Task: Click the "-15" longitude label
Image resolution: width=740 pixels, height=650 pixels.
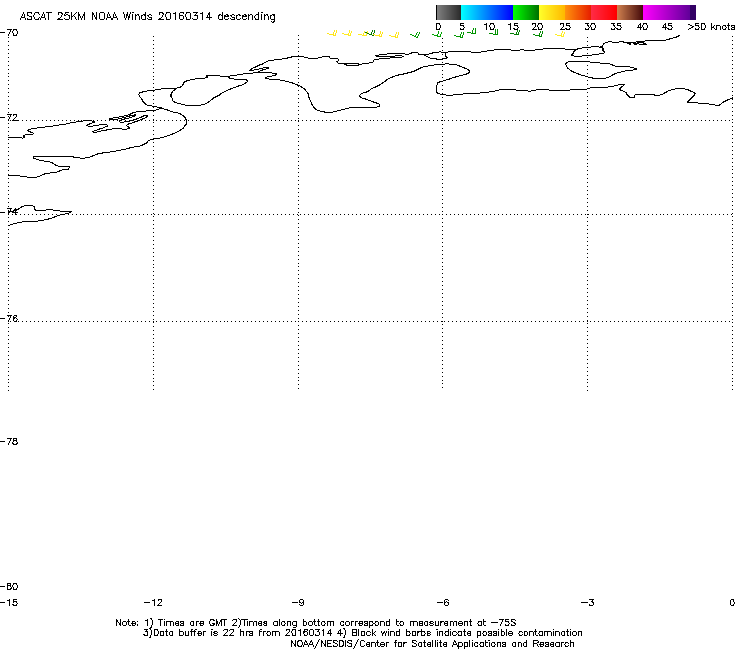Action: point(9,602)
